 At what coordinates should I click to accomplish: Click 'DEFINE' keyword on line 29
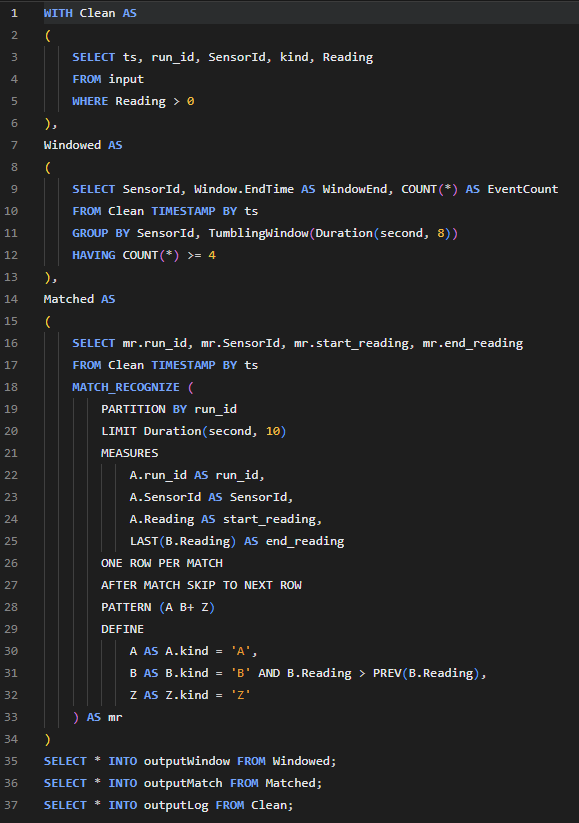(122, 629)
